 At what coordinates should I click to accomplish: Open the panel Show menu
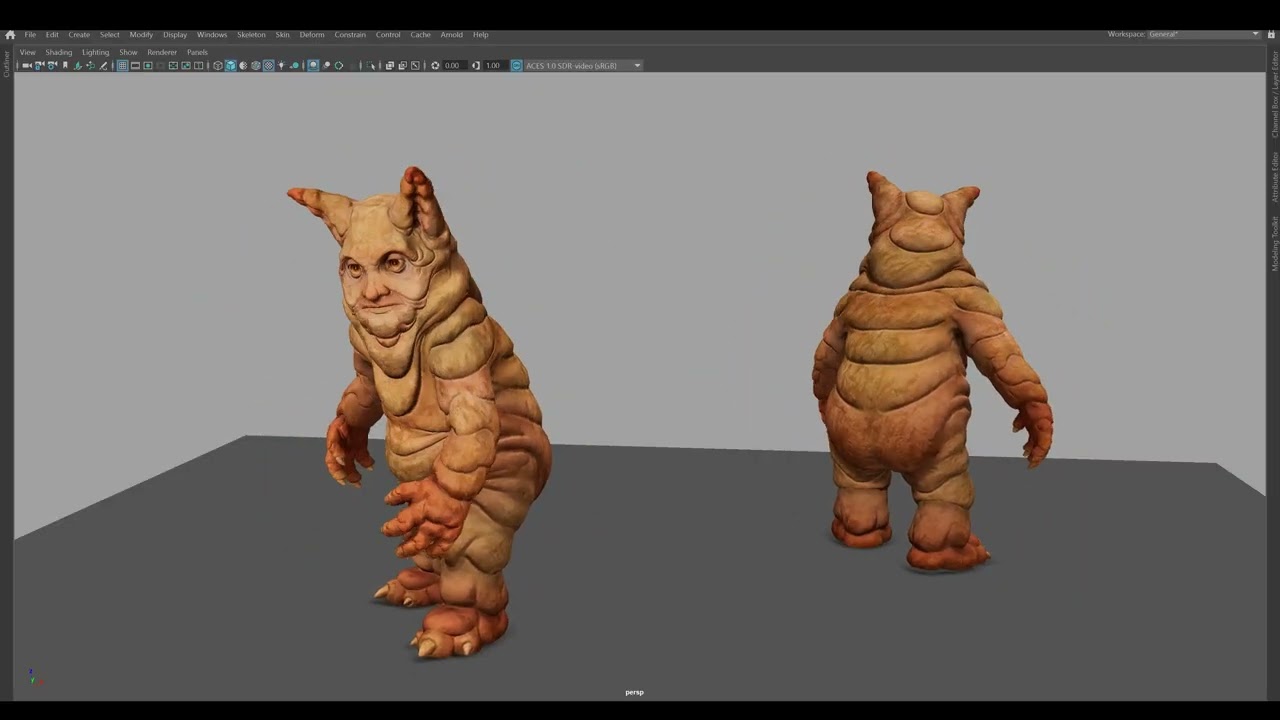(128, 52)
